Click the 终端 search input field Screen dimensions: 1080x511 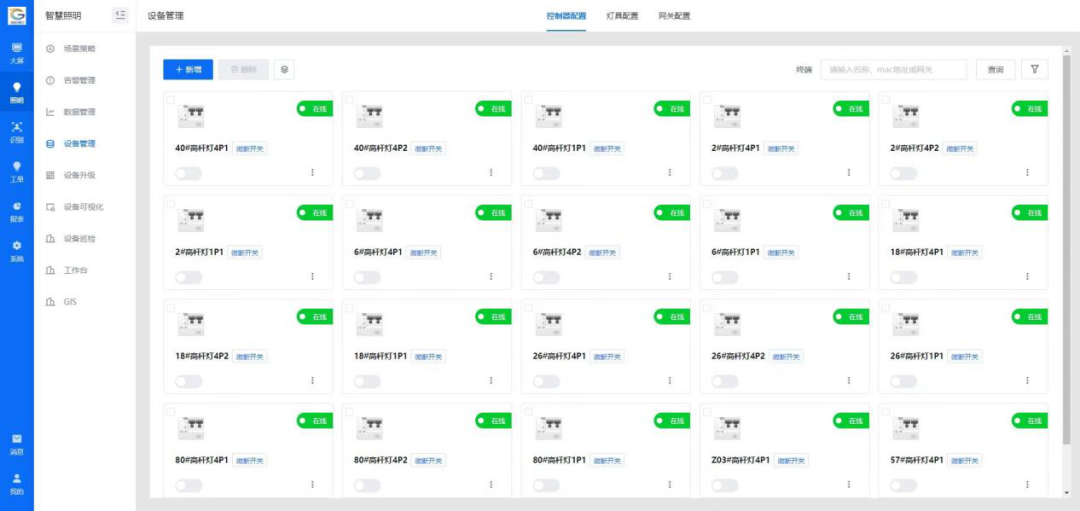coord(893,70)
